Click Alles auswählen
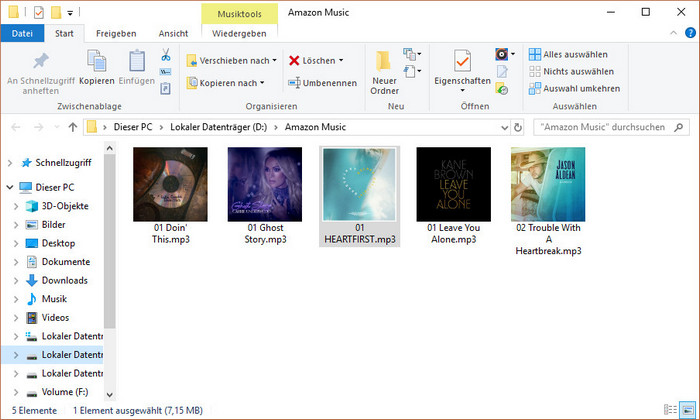Screen dimensions: 700x420 [568, 54]
